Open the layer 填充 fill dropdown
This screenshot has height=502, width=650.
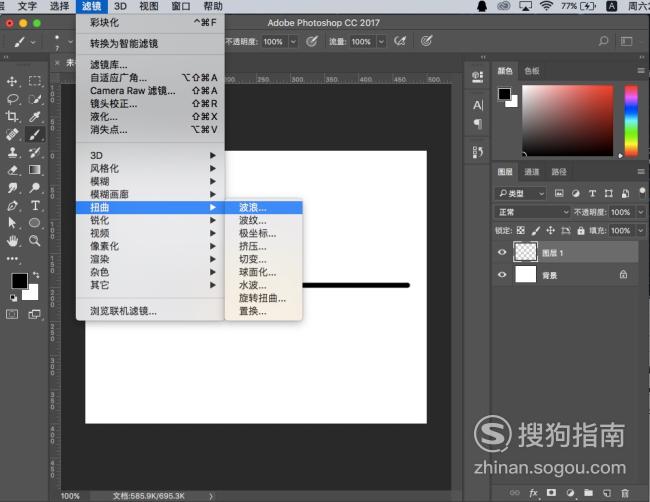click(641, 230)
